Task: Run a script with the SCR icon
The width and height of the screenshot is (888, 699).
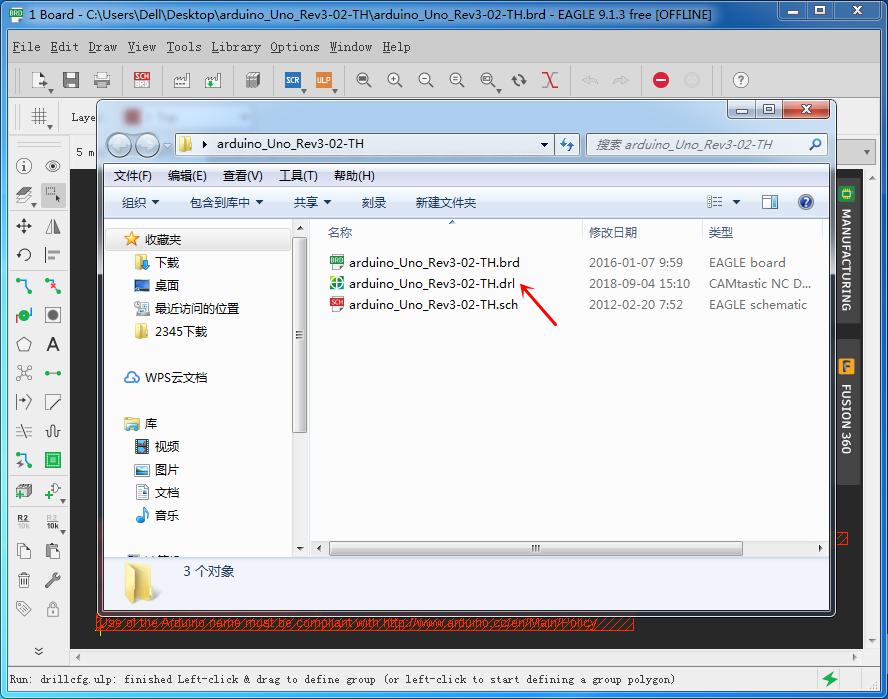Action: [293, 80]
